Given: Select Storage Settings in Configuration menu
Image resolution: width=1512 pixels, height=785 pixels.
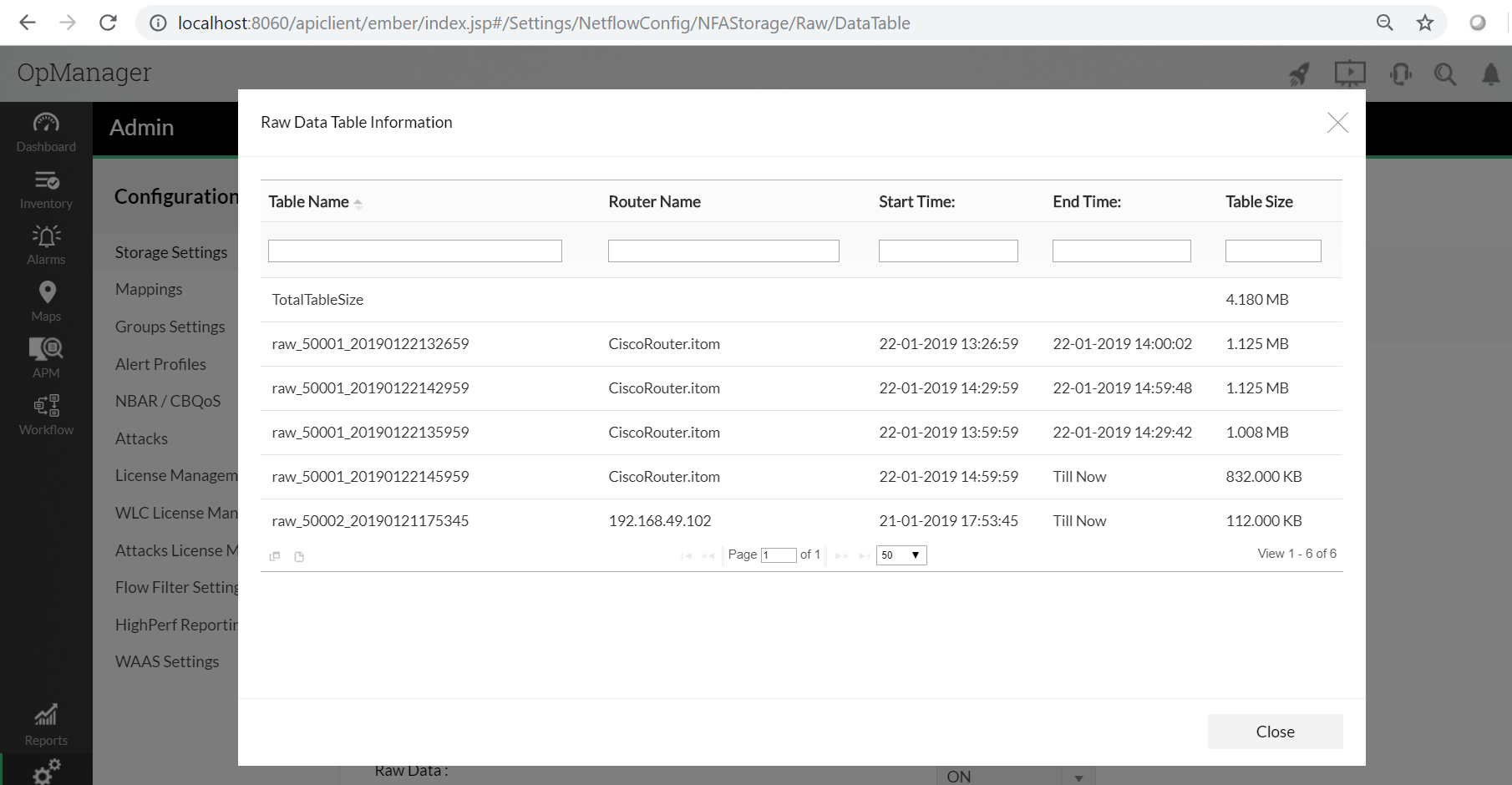Looking at the screenshot, I should tap(171, 252).
